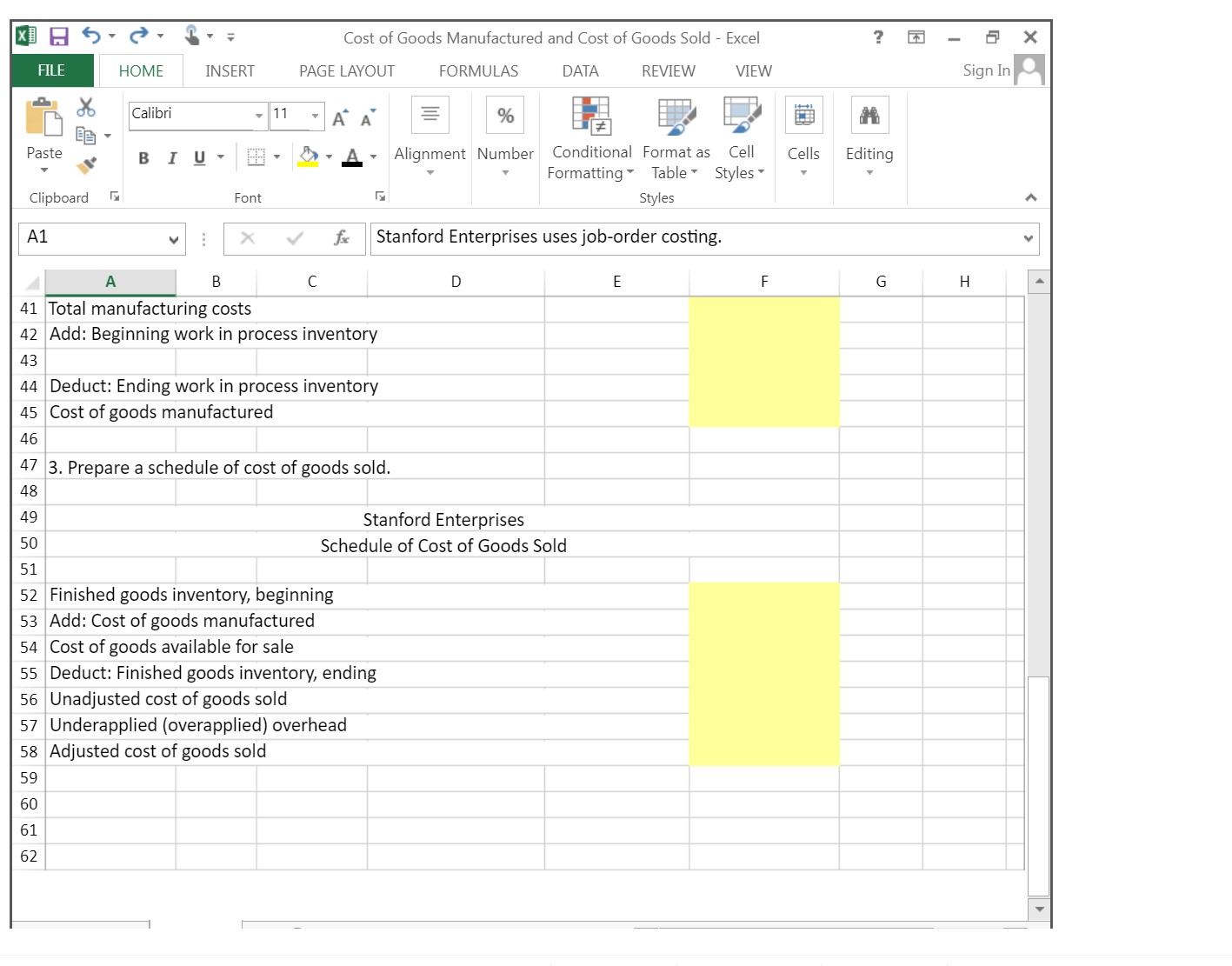Switch to the HOME tab
Screen dimensions: 1232x966
[x=141, y=71]
